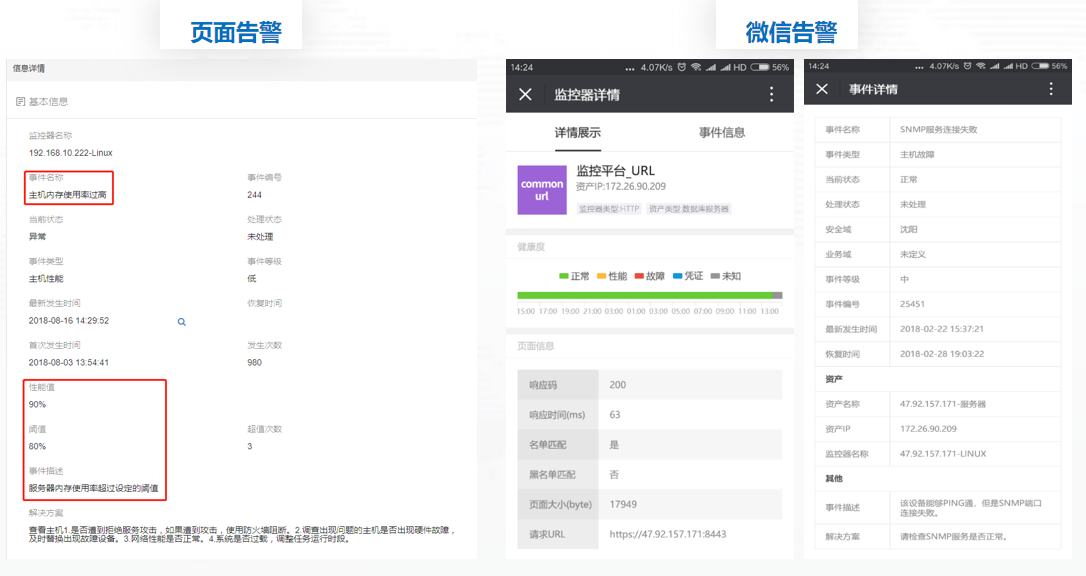Close the 事件详情 screen with the X
The width and height of the screenshot is (1086, 576).
click(x=822, y=89)
